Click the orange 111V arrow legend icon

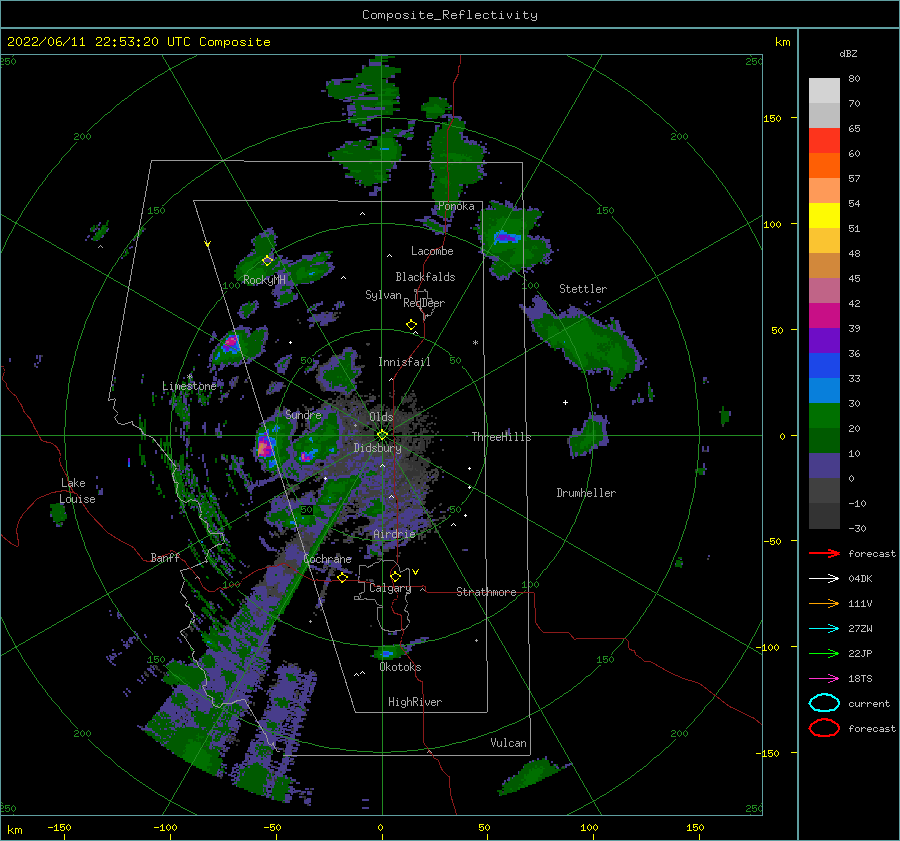coord(824,603)
